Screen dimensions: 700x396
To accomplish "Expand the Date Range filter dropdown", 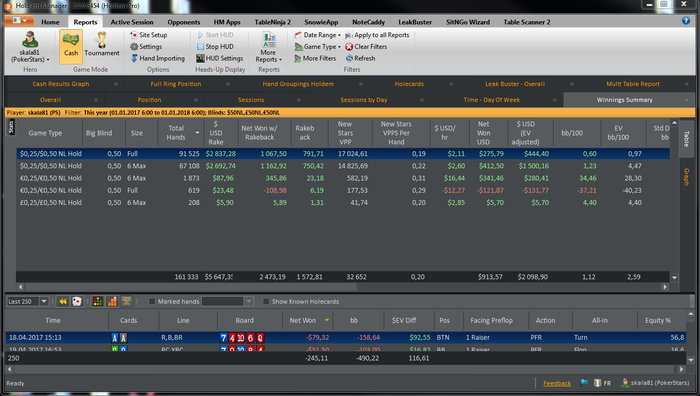I will (339, 35).
